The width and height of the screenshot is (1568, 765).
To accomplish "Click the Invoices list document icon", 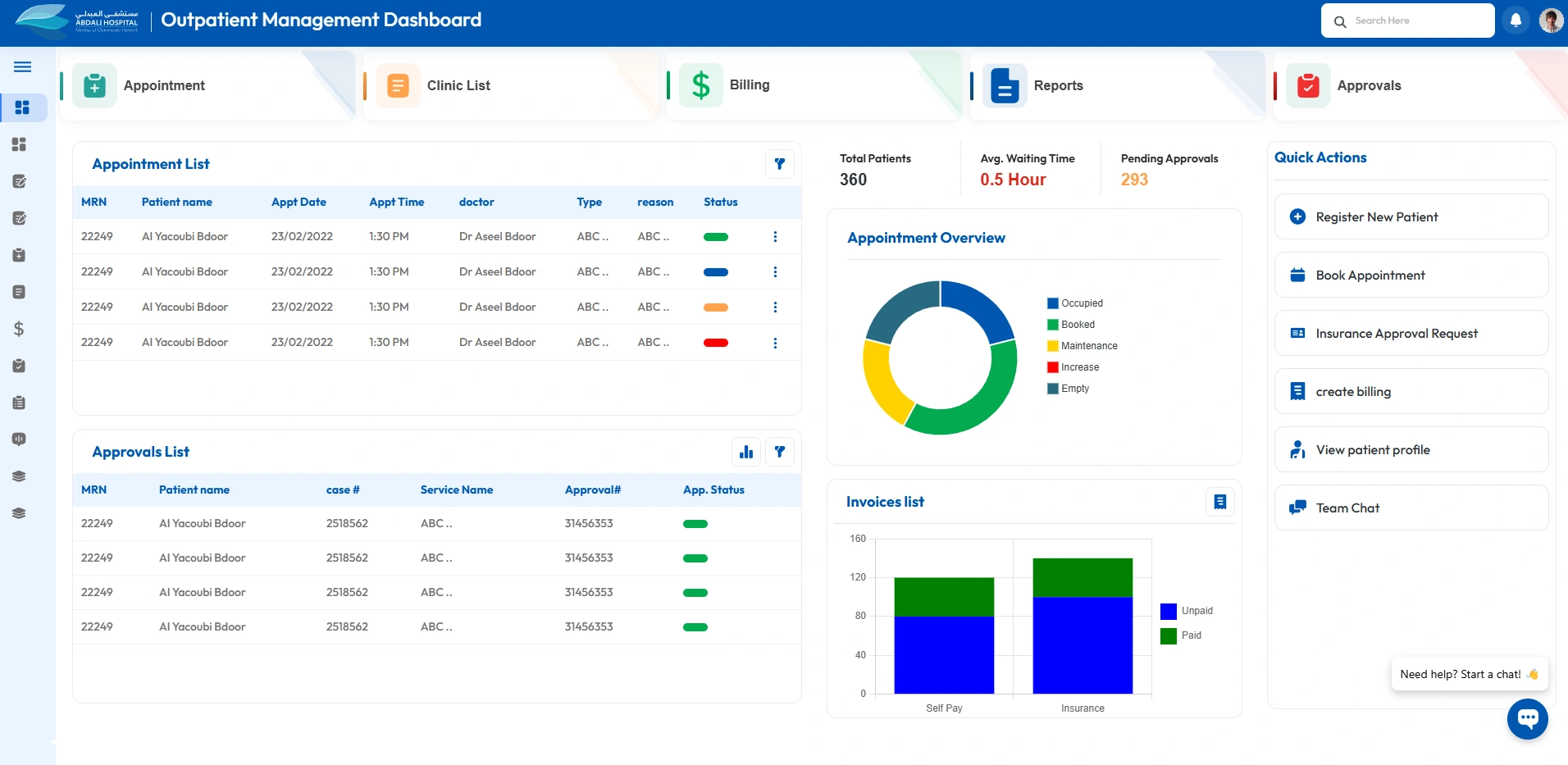I will pos(1219,502).
